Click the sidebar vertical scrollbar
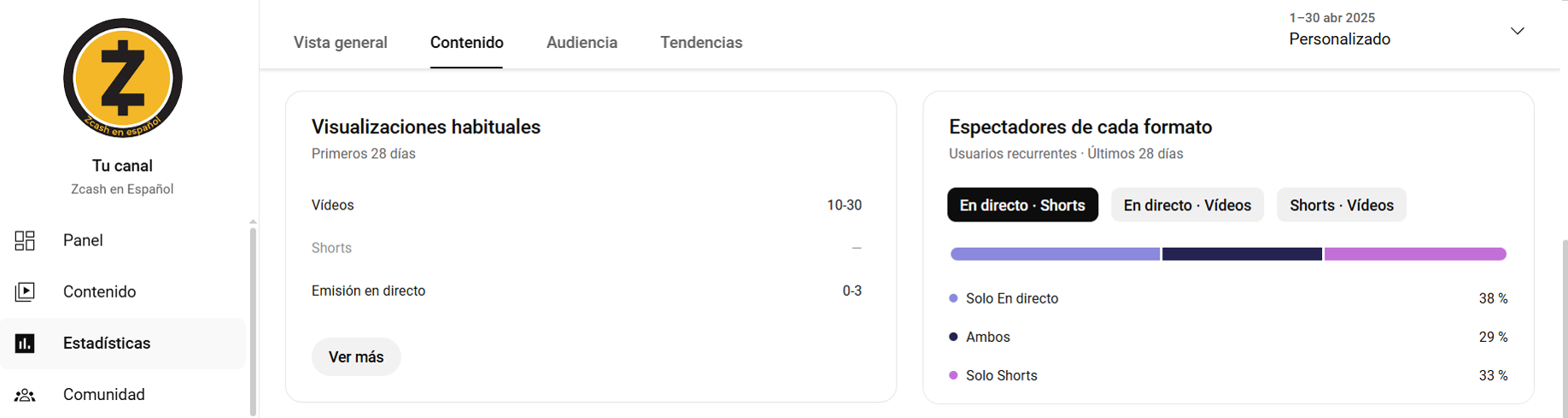The height and width of the screenshot is (418, 1568). [253, 320]
